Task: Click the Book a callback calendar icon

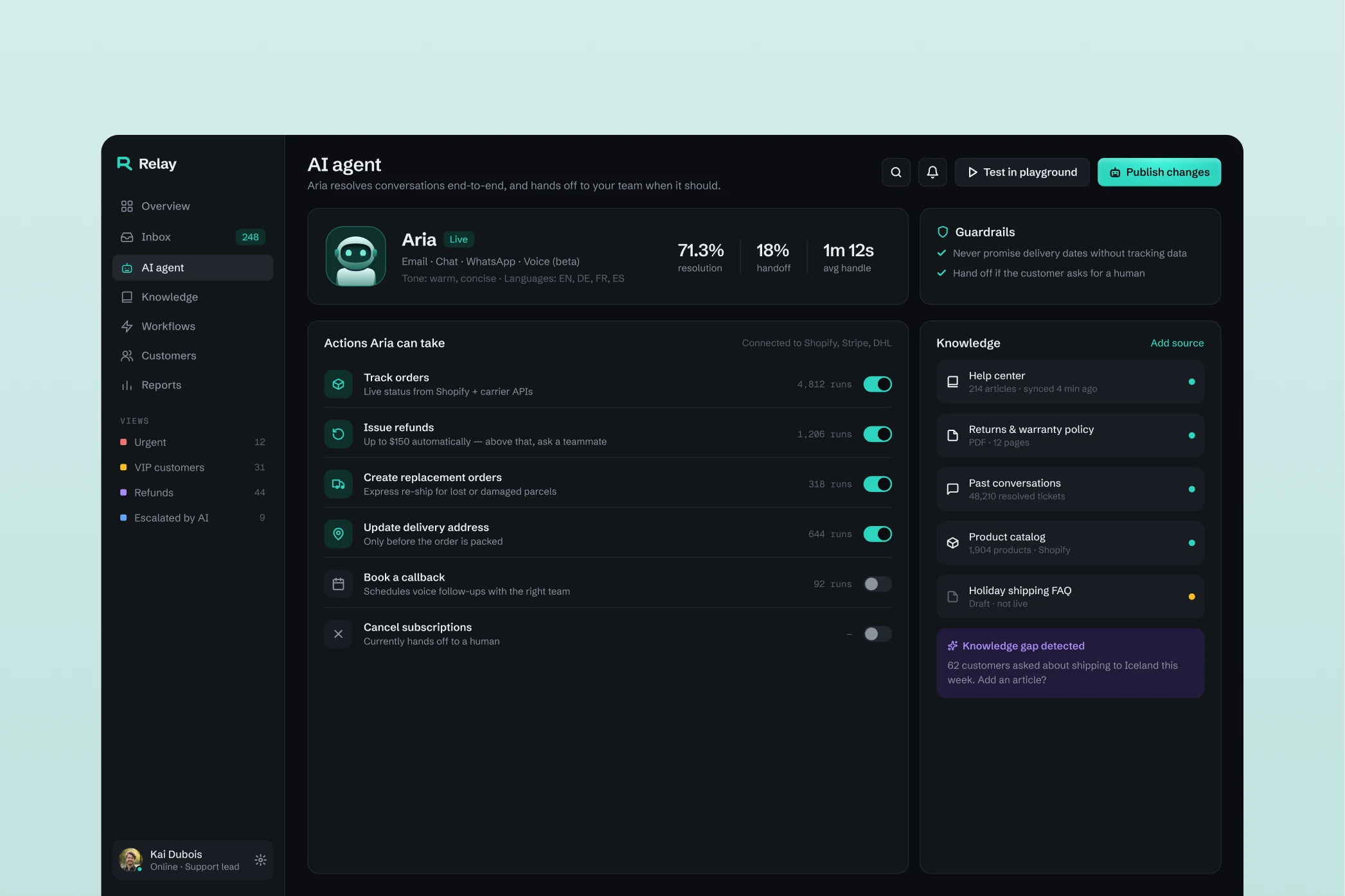Action: [338, 584]
